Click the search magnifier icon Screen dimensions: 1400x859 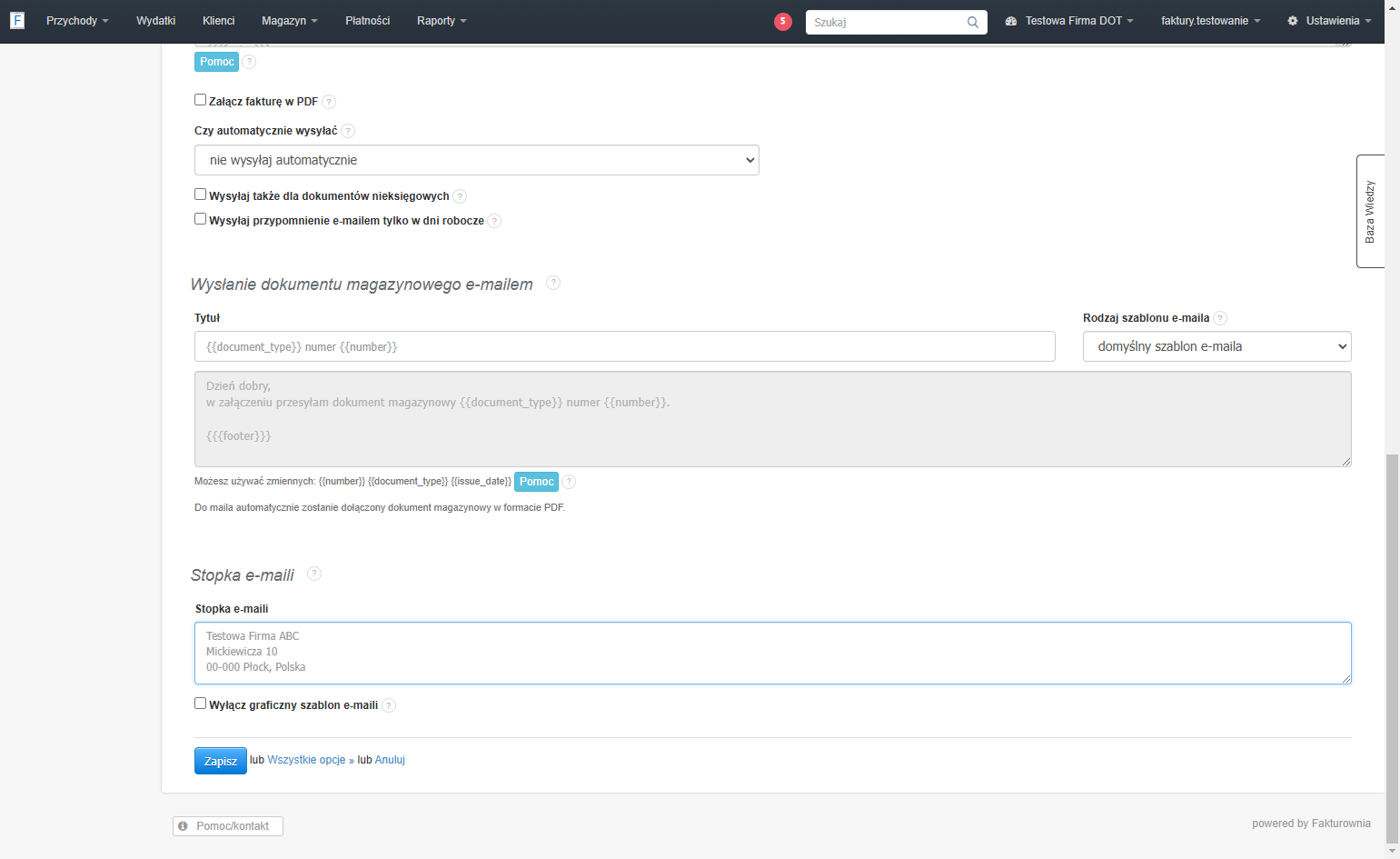click(x=972, y=22)
